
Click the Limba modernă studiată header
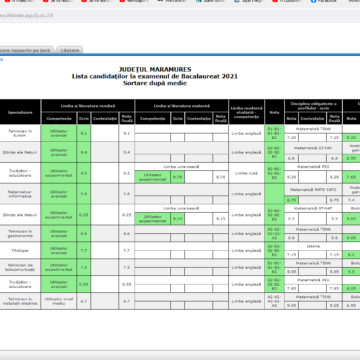pos(247,112)
